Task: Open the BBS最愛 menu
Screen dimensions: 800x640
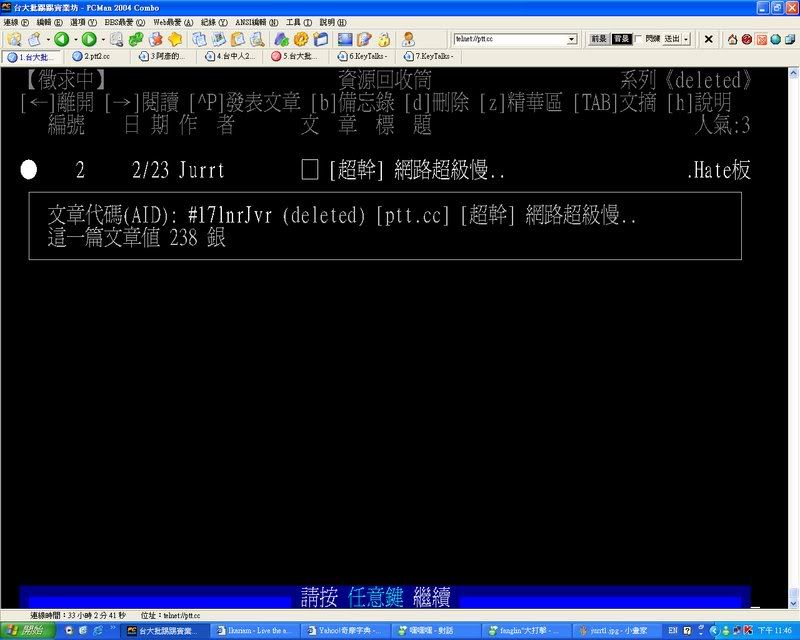Action: click(119, 22)
